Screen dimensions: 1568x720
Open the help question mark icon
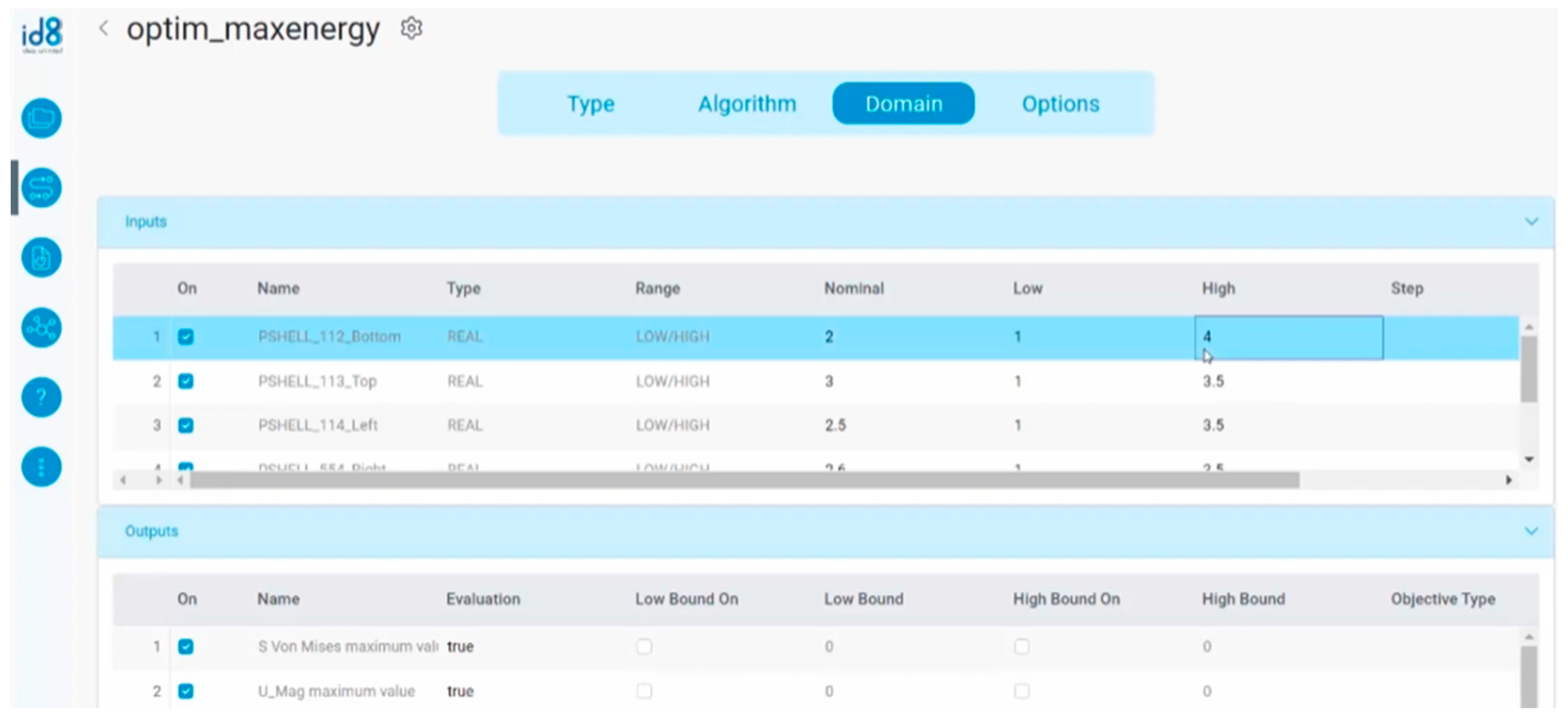41,397
